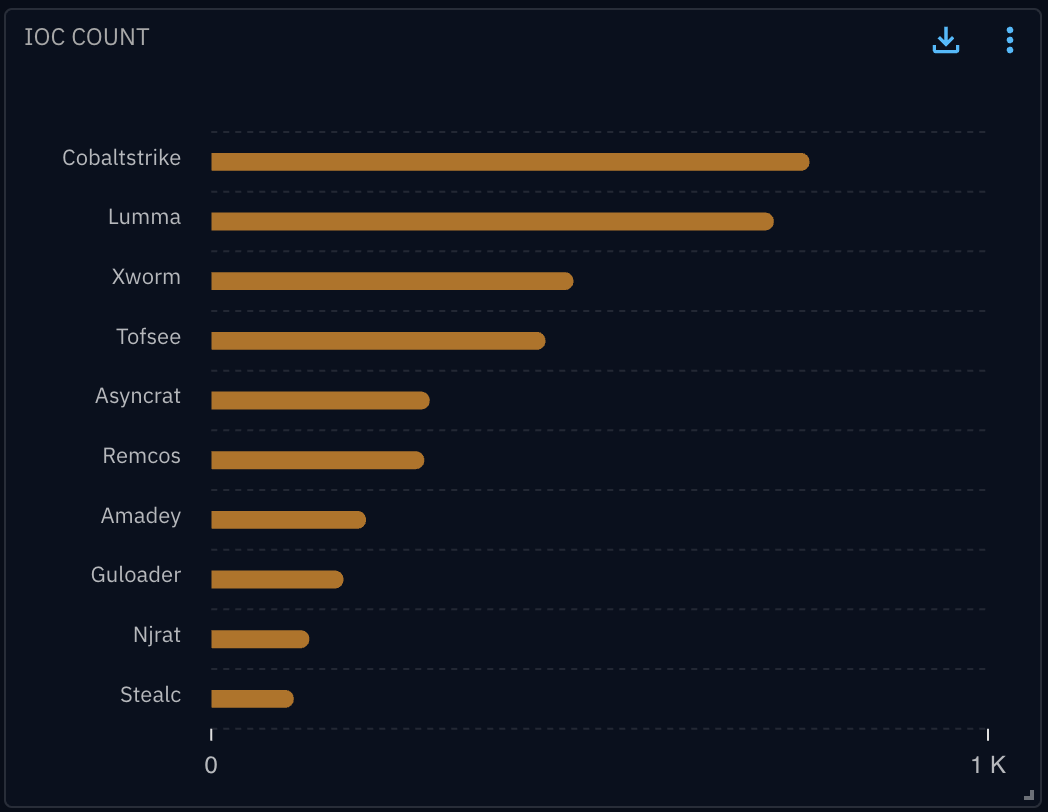Click the Stealc axis label
The image size is (1048, 812).
pos(150,695)
